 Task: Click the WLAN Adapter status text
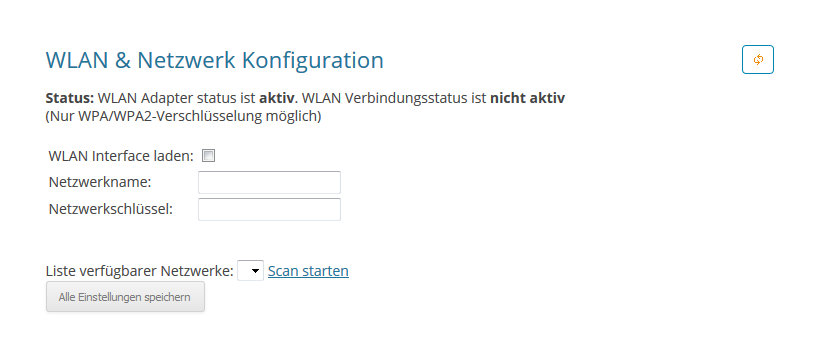point(170,98)
